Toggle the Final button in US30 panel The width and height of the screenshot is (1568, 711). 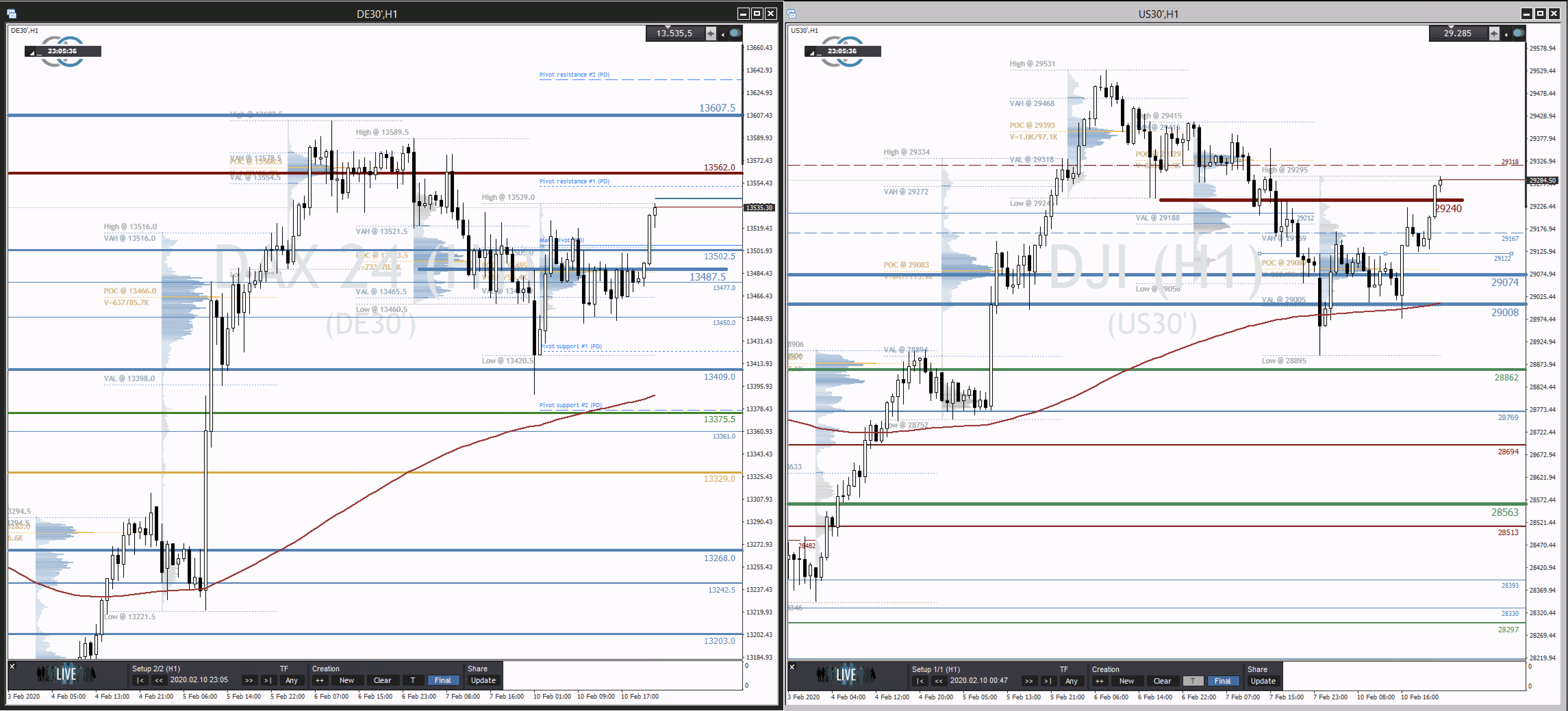pos(1223,681)
